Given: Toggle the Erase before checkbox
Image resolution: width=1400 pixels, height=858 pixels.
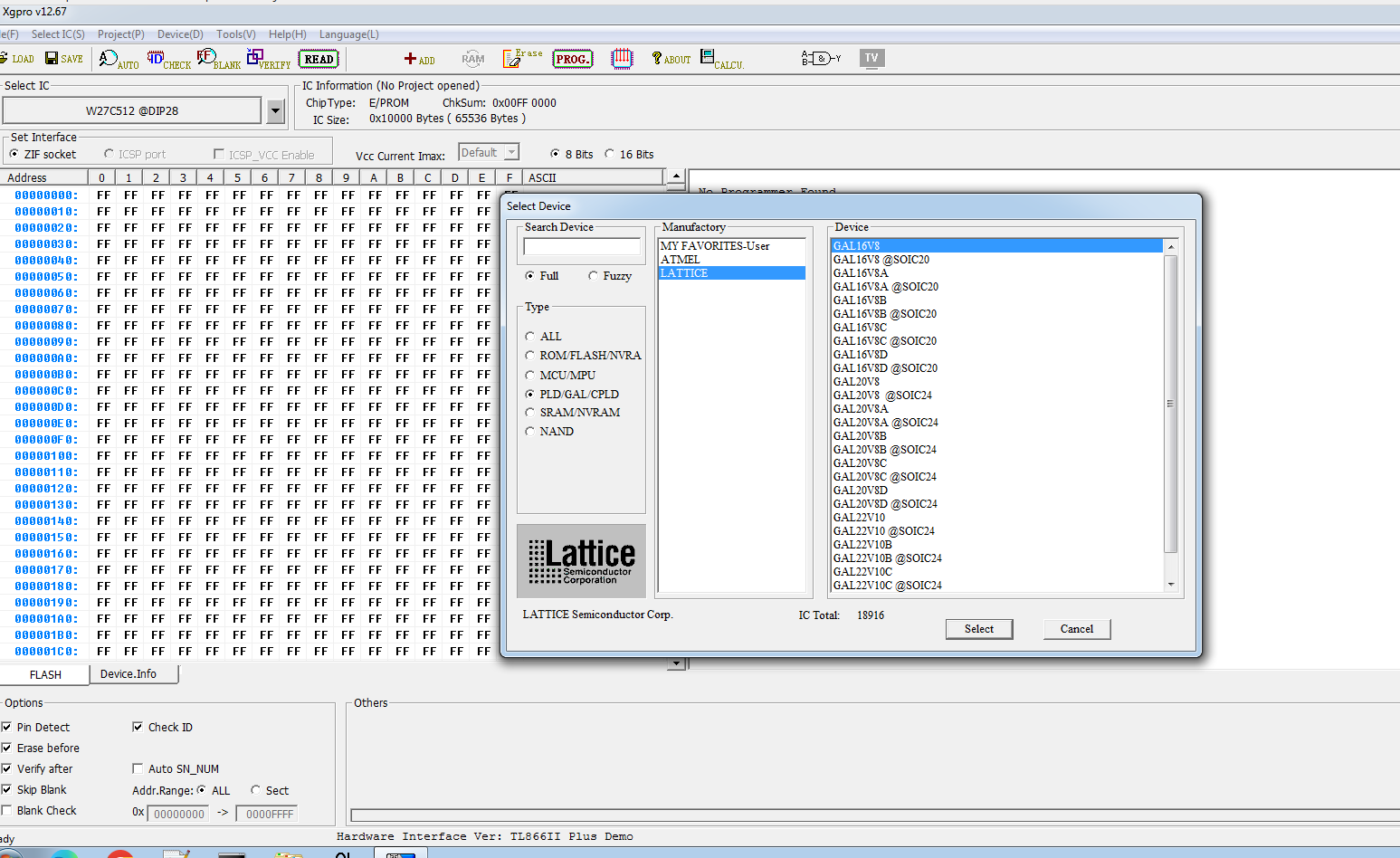Looking at the screenshot, I should [x=6, y=748].
